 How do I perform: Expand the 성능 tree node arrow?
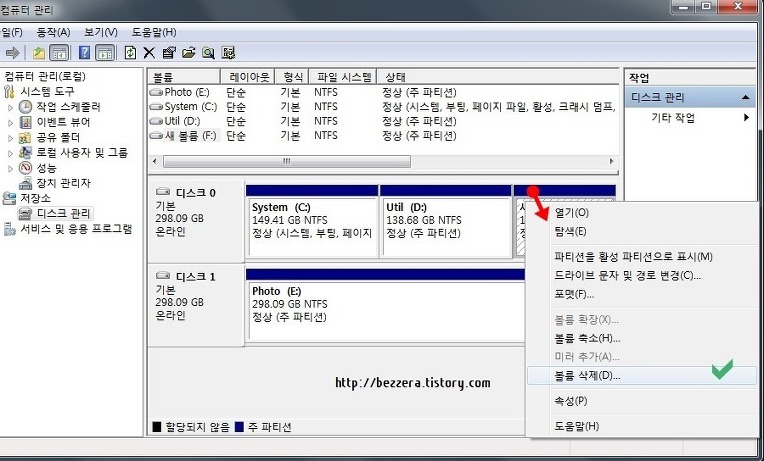pos(10,168)
